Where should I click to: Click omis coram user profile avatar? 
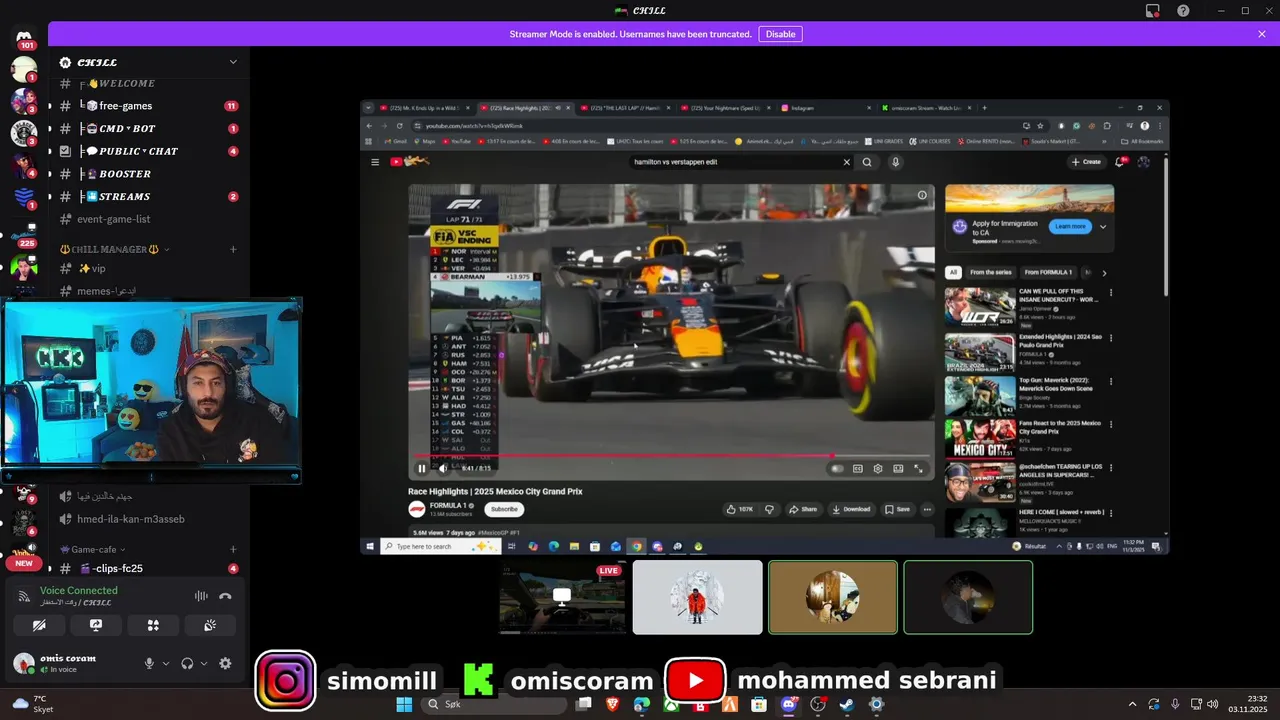click(24, 663)
